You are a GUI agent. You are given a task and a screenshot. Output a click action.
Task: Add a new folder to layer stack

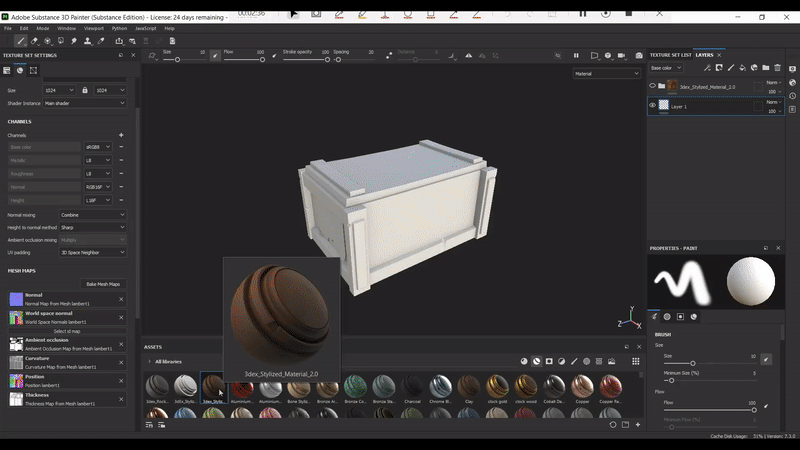[x=766, y=68]
